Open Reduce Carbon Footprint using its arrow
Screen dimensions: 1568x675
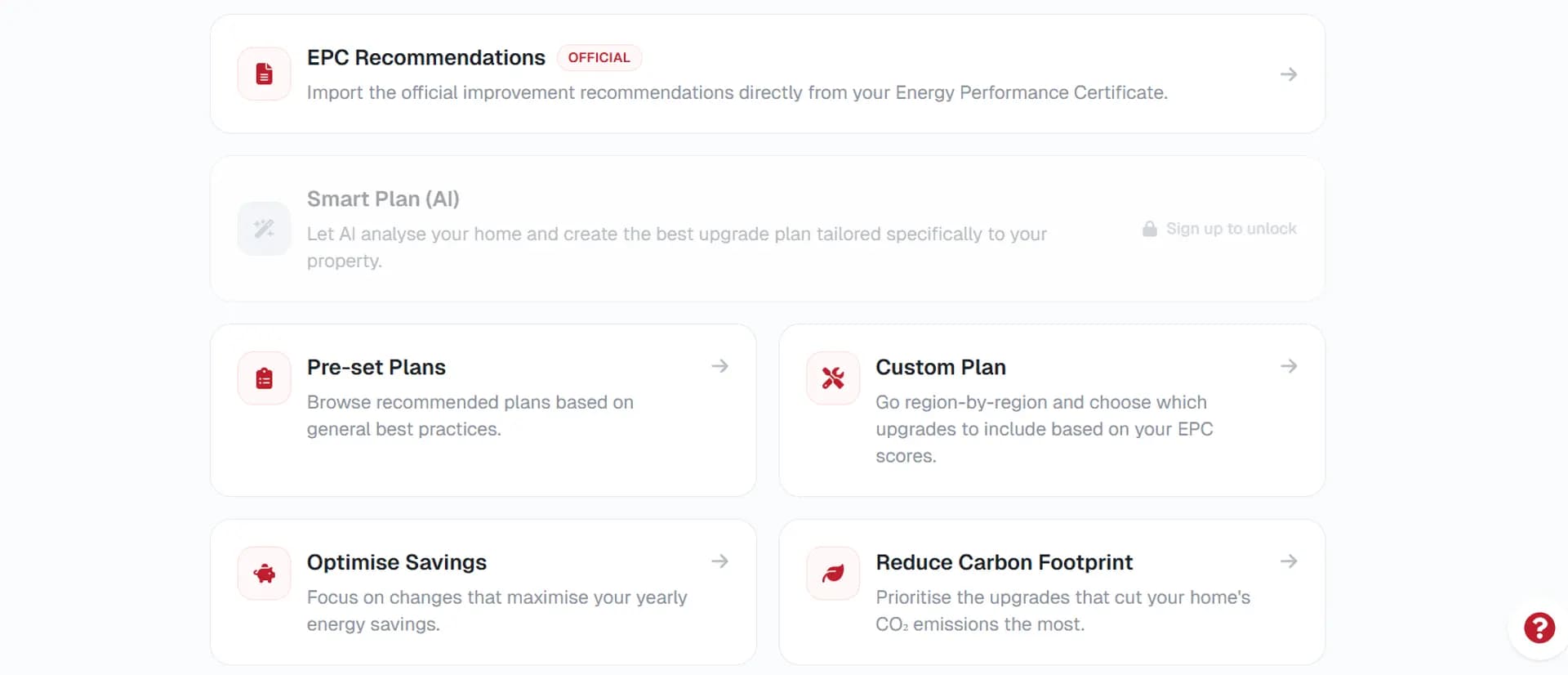pos(1288,561)
